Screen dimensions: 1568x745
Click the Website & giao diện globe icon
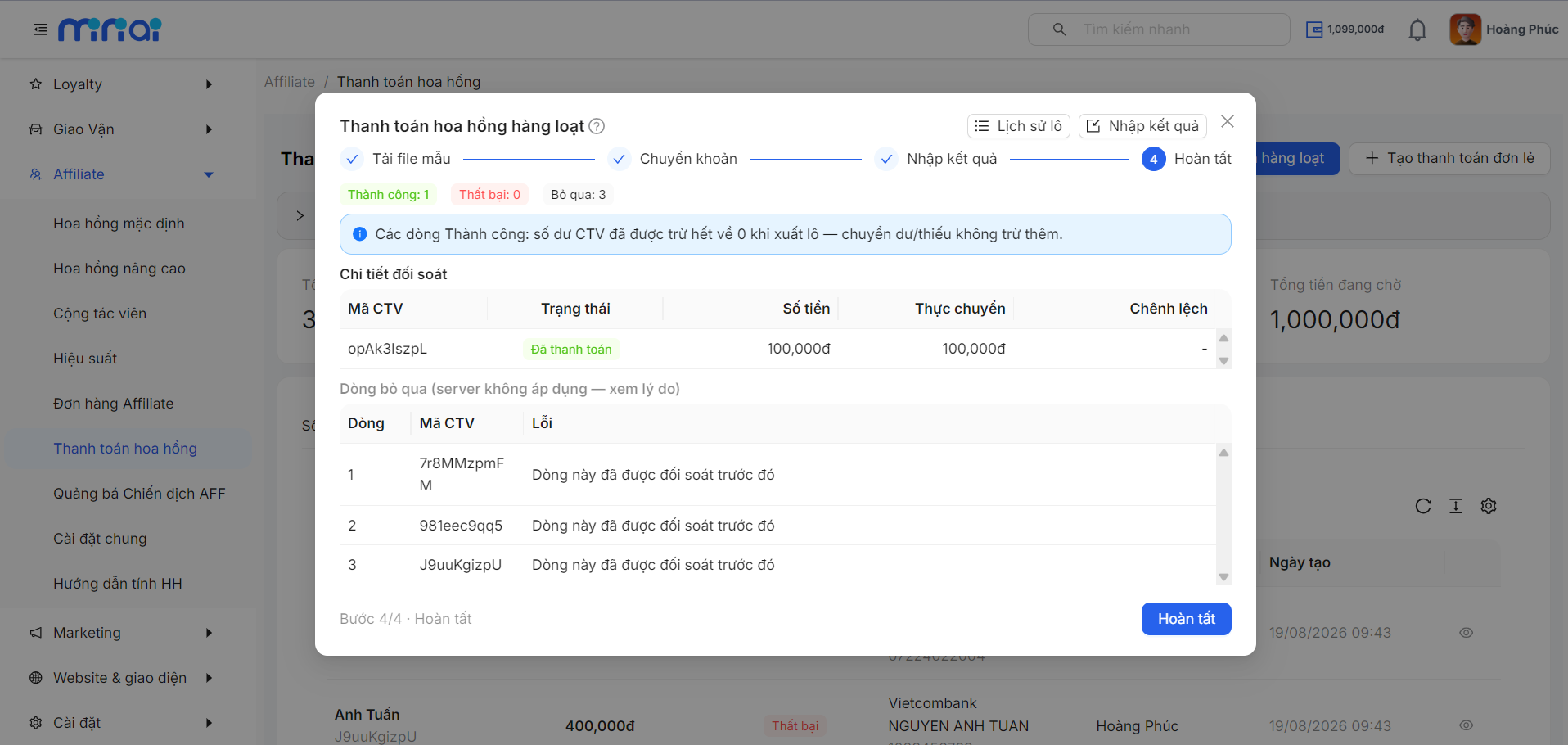point(36,678)
